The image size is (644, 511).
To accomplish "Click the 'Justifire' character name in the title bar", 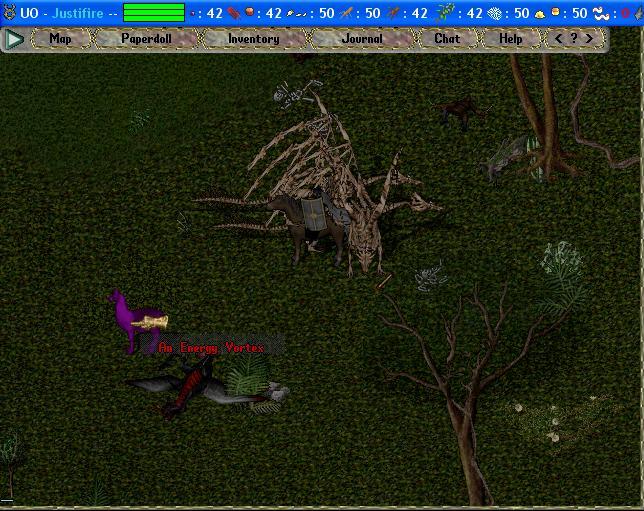I will pos(78,13).
